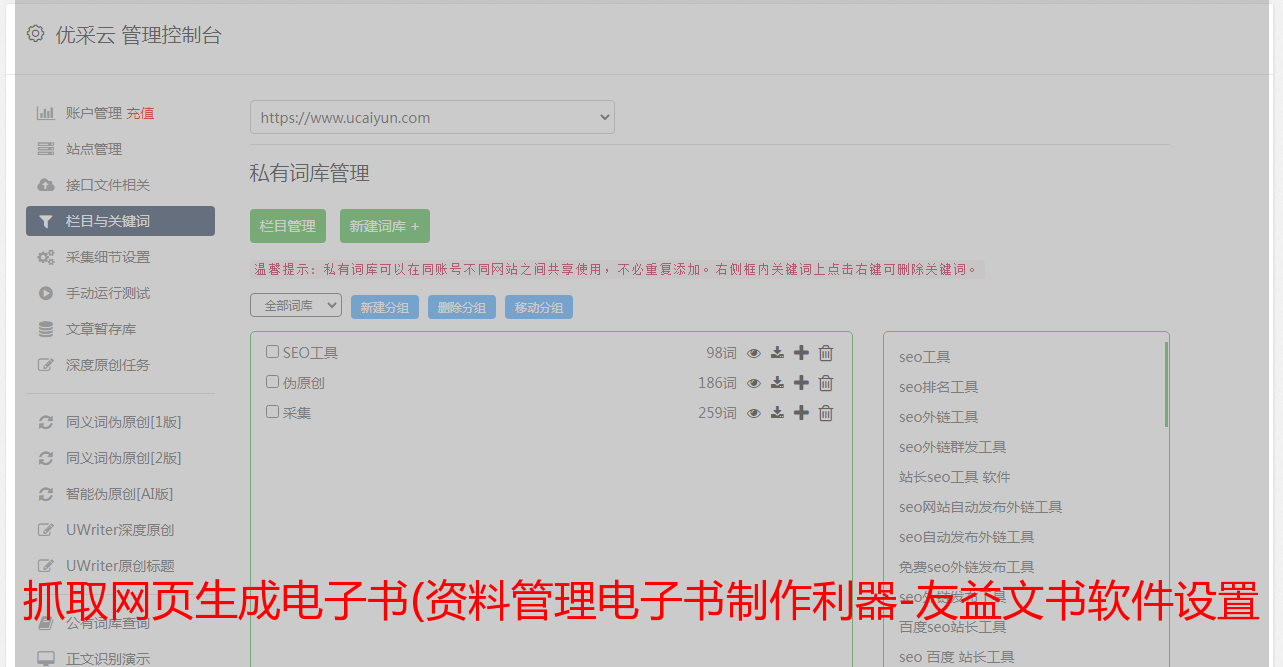Tick the 伪原创 library checkbox
This screenshot has width=1283, height=667.
tap(272, 382)
